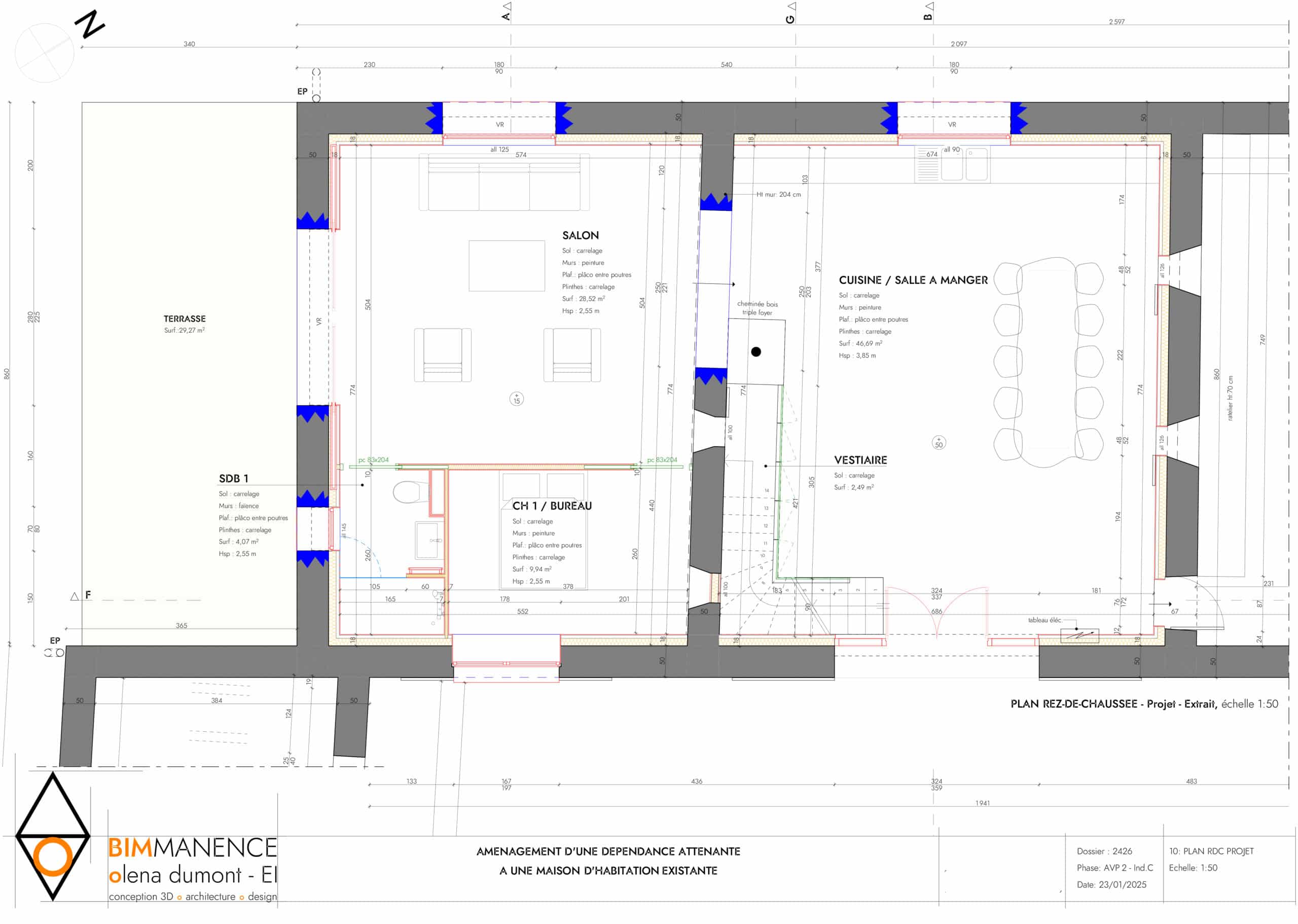
Task: Click the 'olena dumont - EI' name
Action: tap(192, 875)
